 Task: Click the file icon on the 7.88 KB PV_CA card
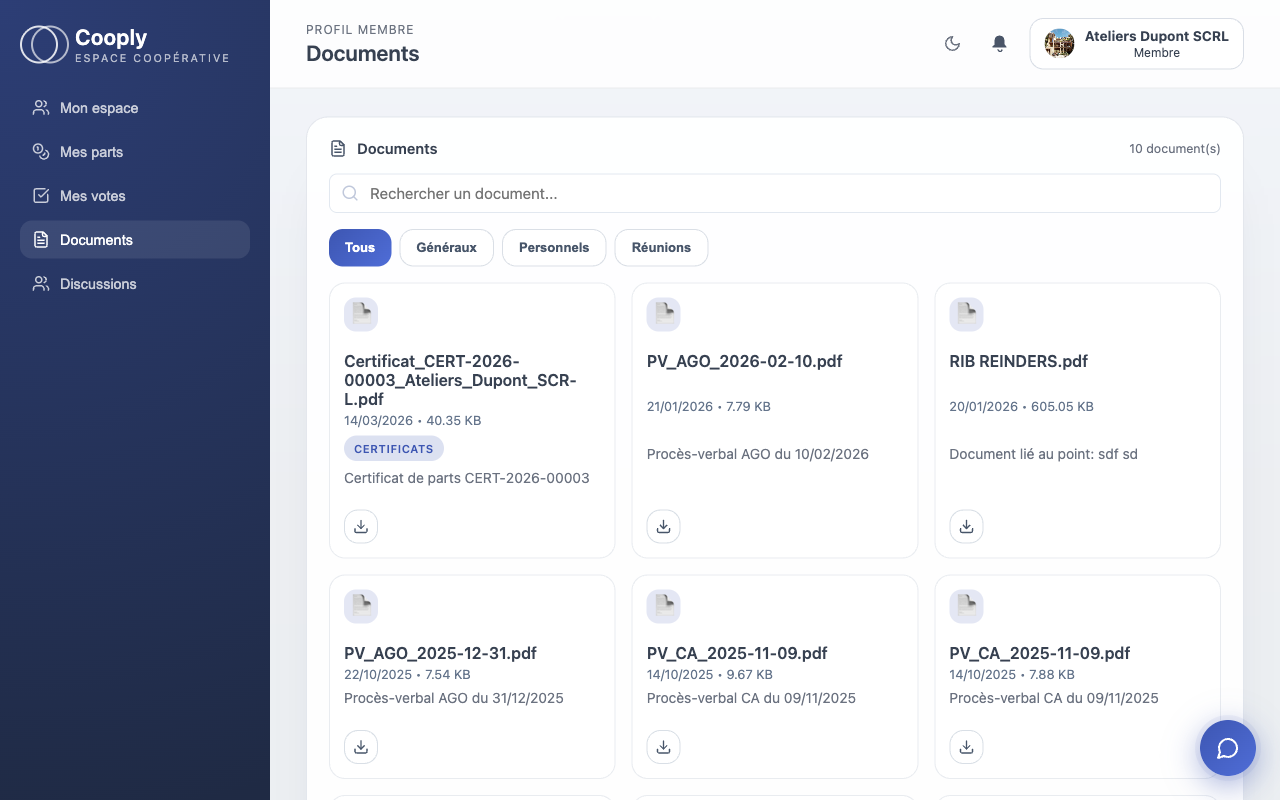(x=966, y=606)
